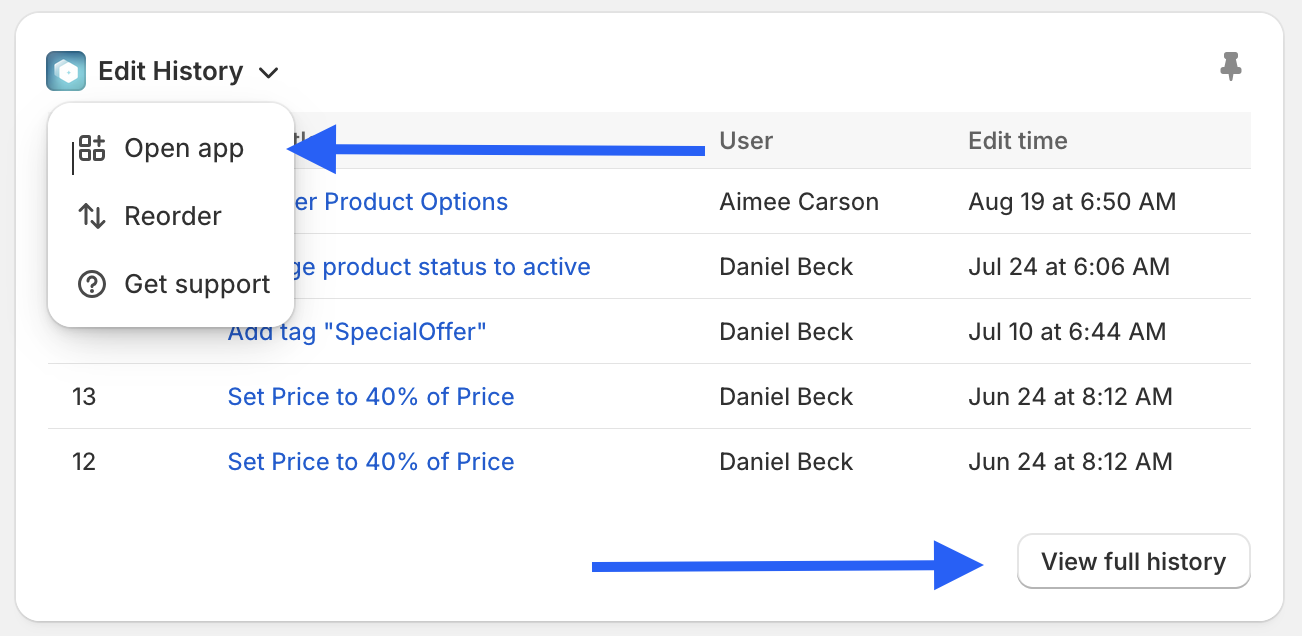Screen dimensions: 1302x636
Task: Select Open app from the menu
Action: point(184,149)
